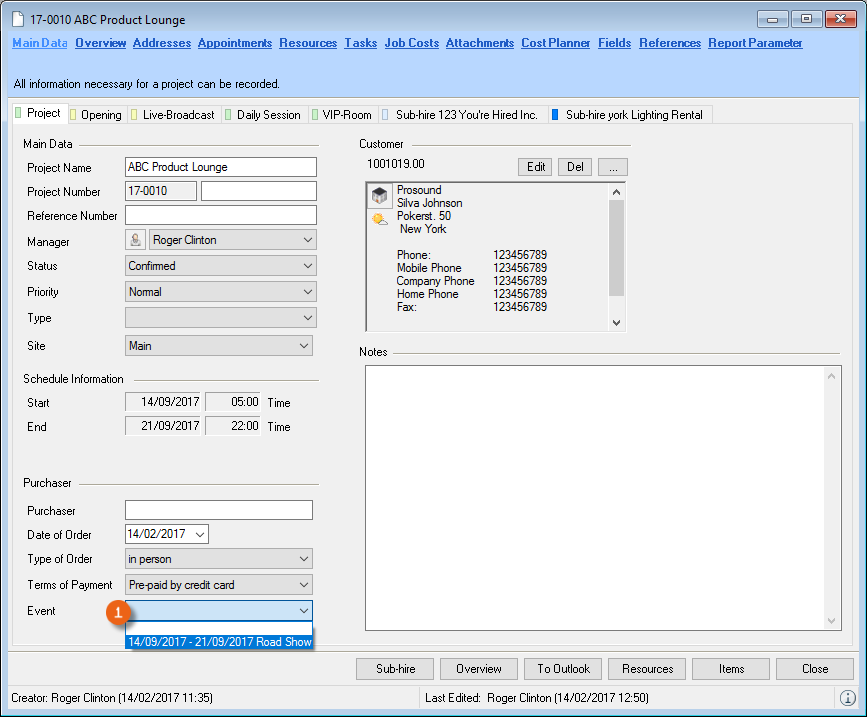
Task: Go to the Cost Planner section
Action: point(556,43)
